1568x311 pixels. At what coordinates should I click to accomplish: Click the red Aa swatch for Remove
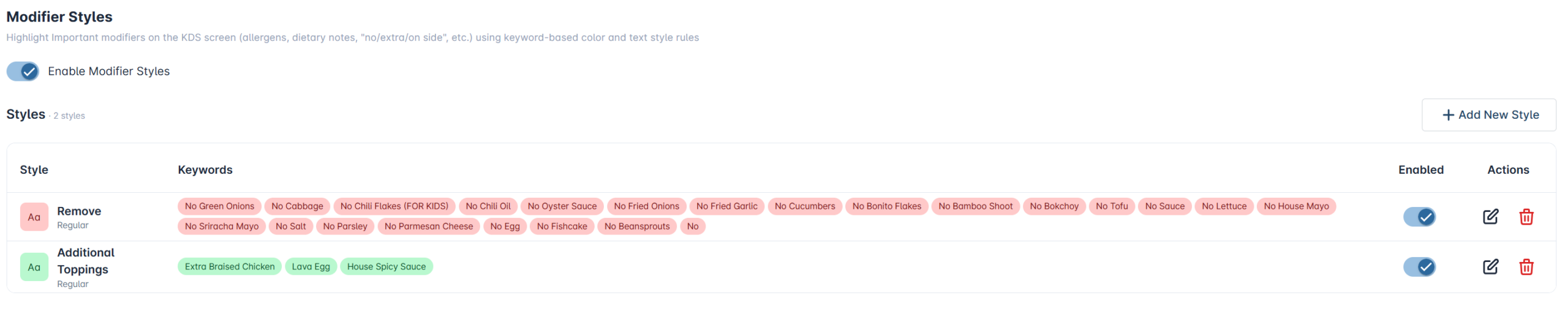[34, 217]
